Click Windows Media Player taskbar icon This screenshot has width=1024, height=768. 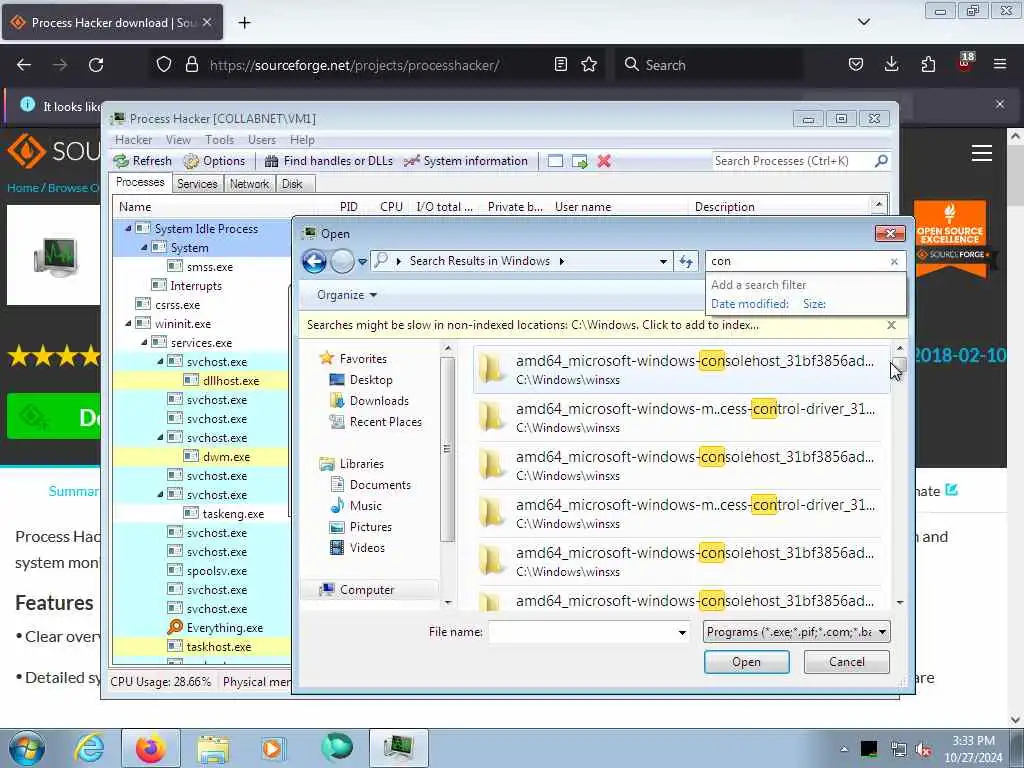pos(273,748)
